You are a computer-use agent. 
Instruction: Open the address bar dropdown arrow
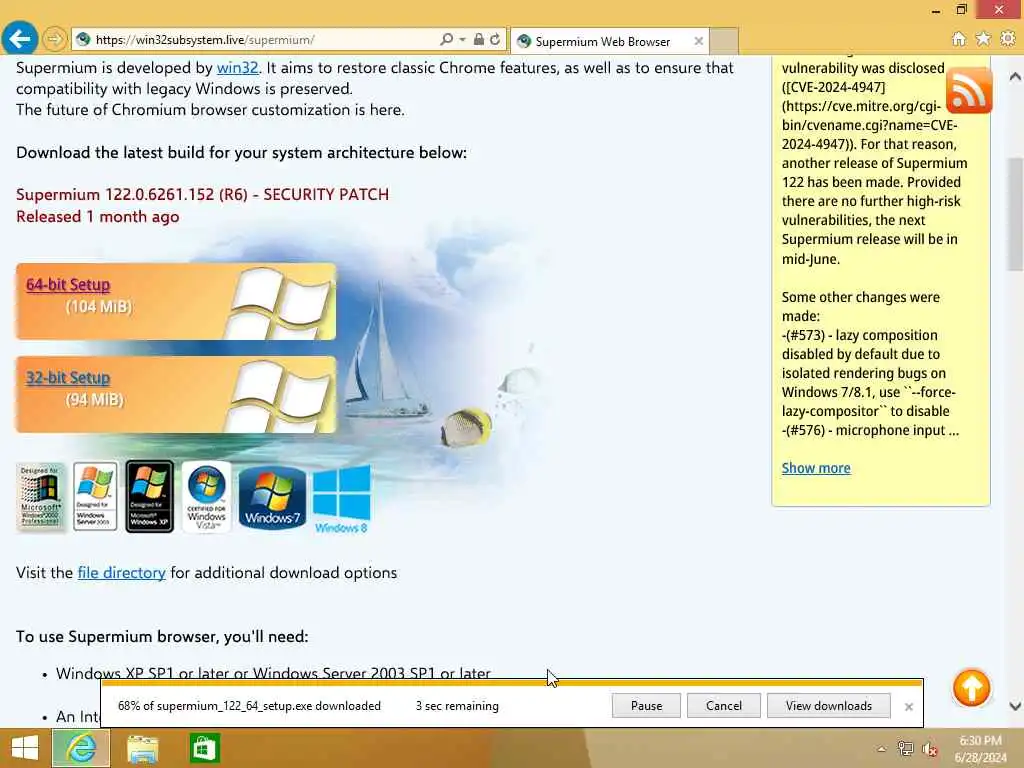(x=462, y=40)
